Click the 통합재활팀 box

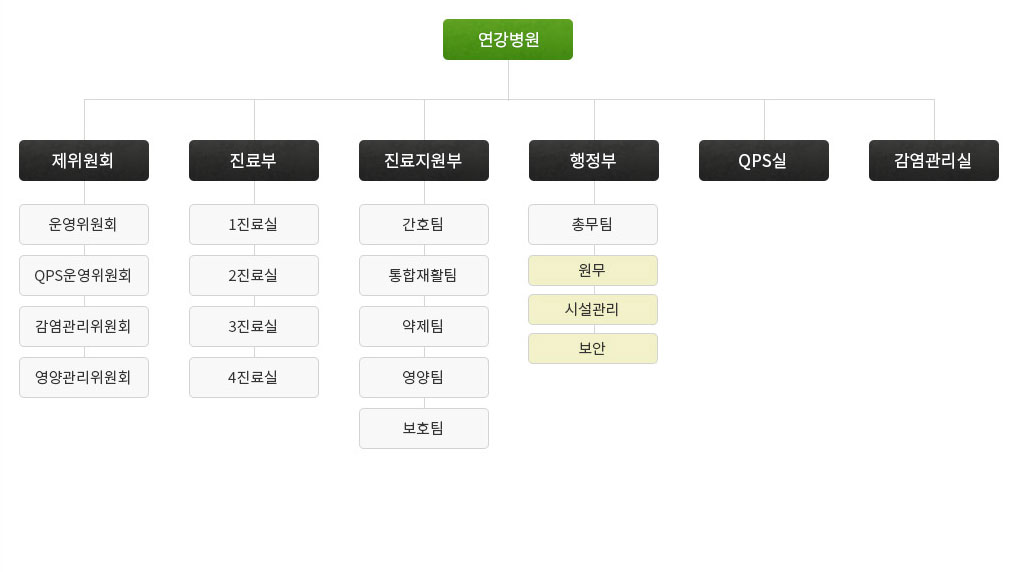(x=424, y=276)
